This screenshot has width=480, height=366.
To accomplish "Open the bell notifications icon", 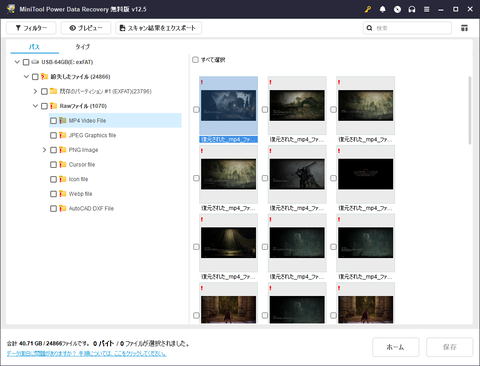I will (383, 9).
